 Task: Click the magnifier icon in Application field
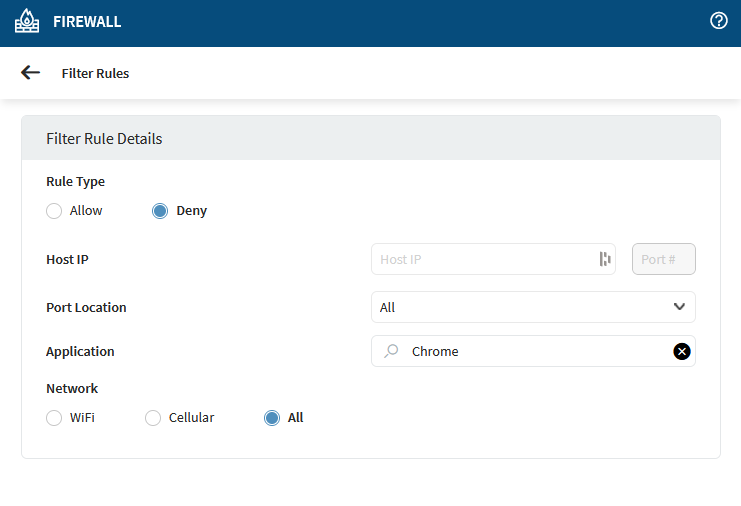392,351
